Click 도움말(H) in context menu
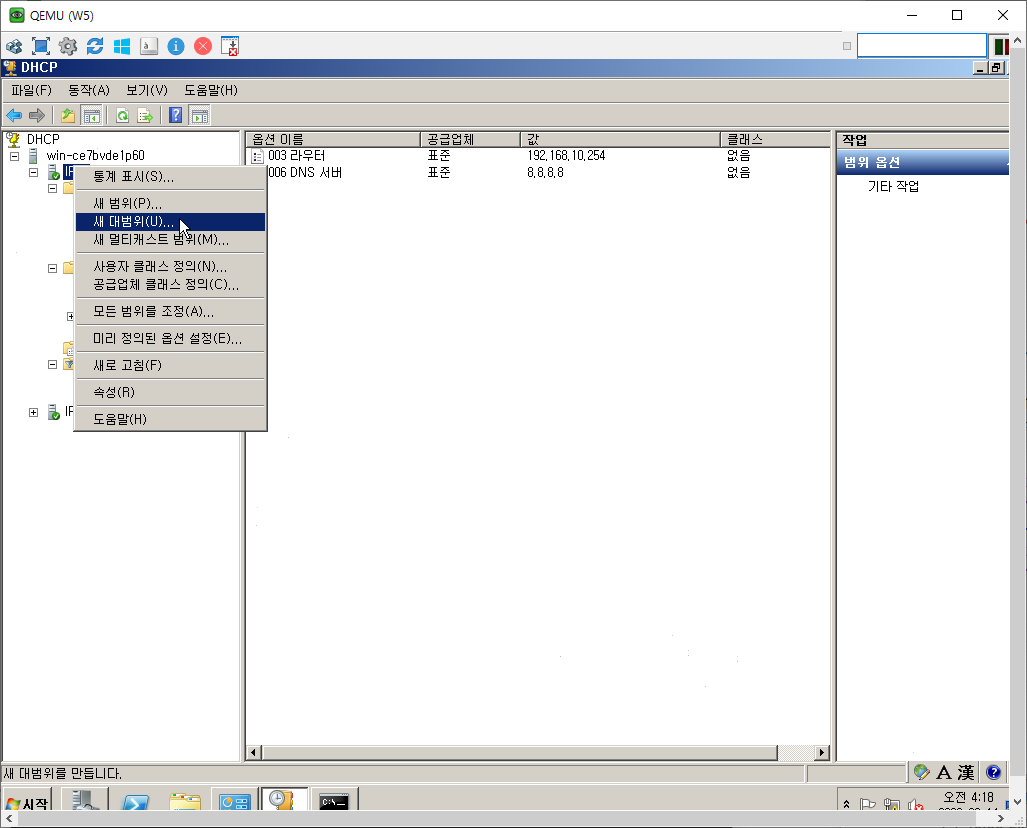The height and width of the screenshot is (828, 1027). 170,419
